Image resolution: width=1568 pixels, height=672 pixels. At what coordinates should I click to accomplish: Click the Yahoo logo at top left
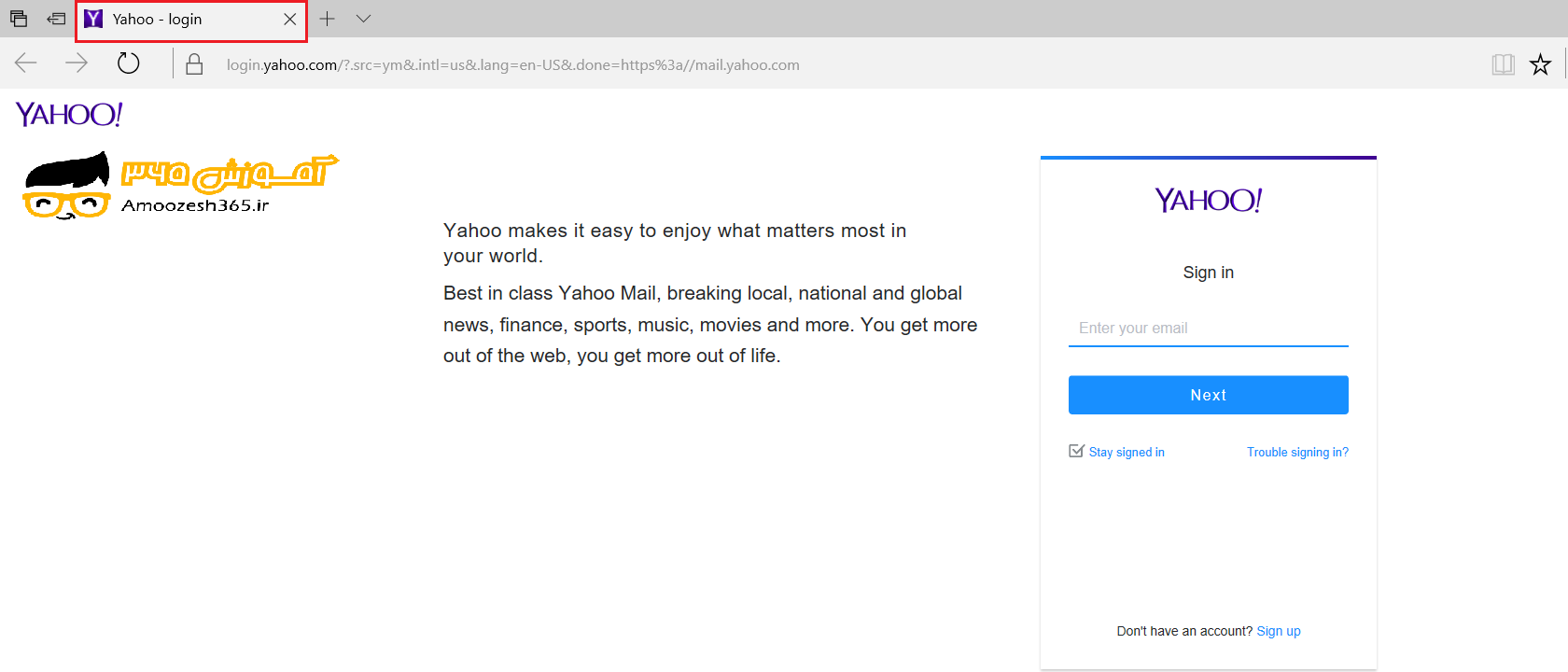(69, 115)
